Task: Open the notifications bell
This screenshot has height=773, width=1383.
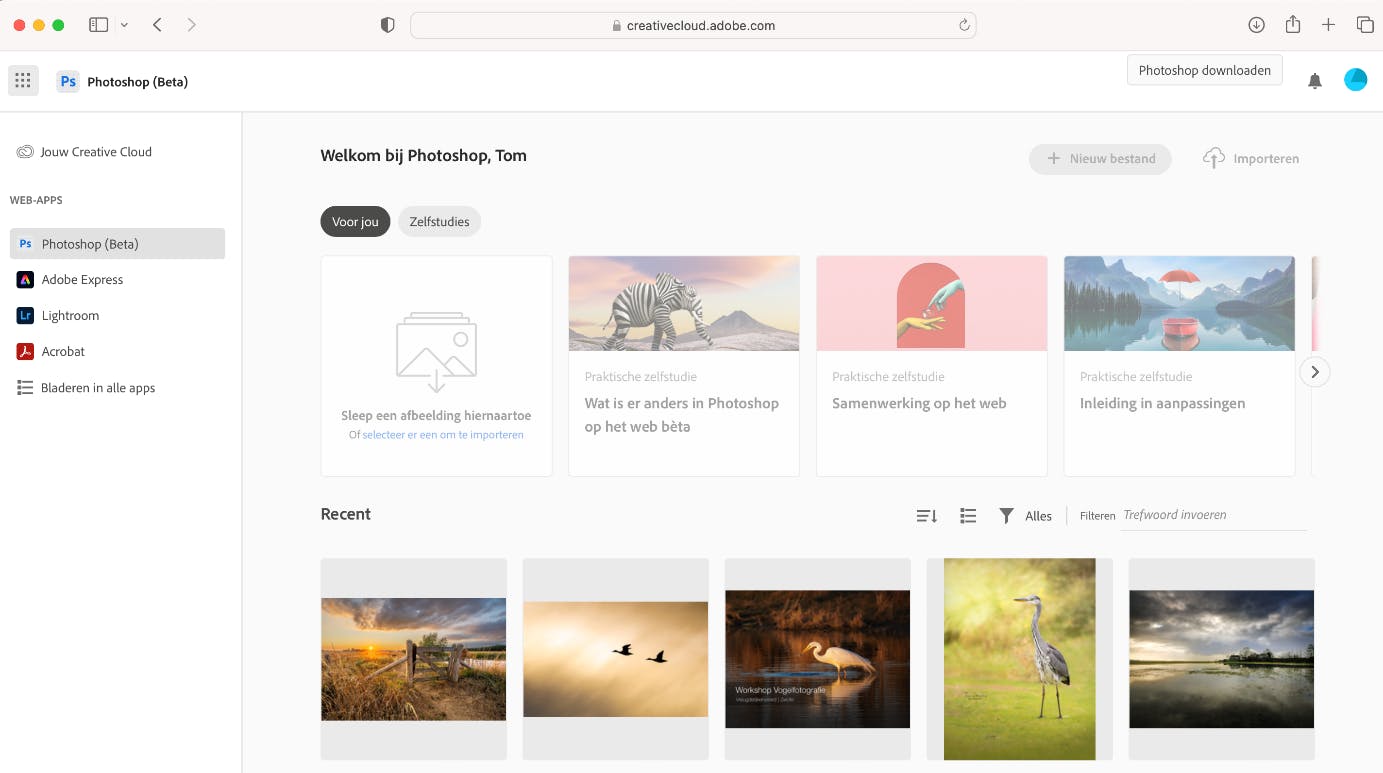Action: [1314, 80]
